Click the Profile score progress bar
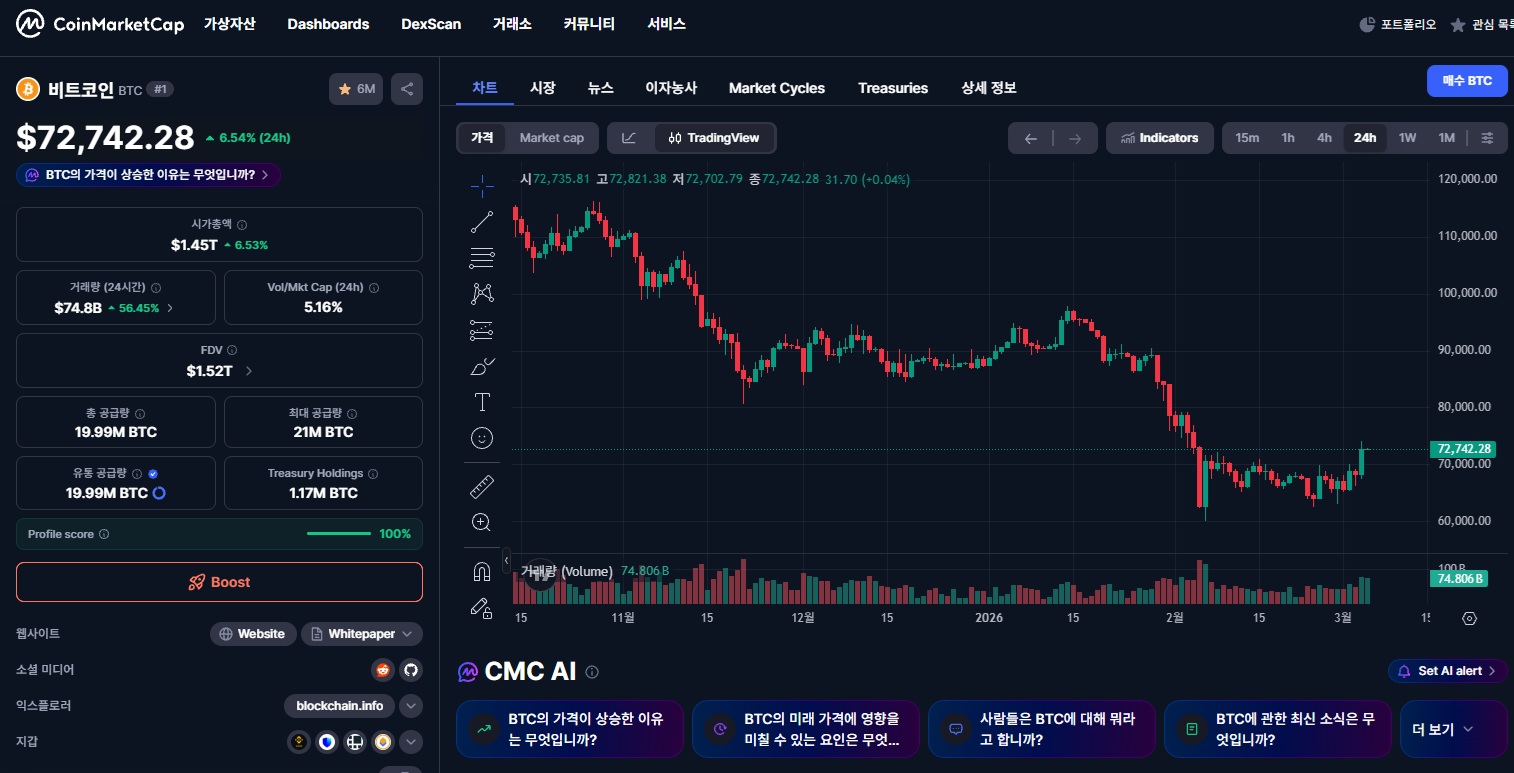This screenshot has width=1514, height=773. 339,534
